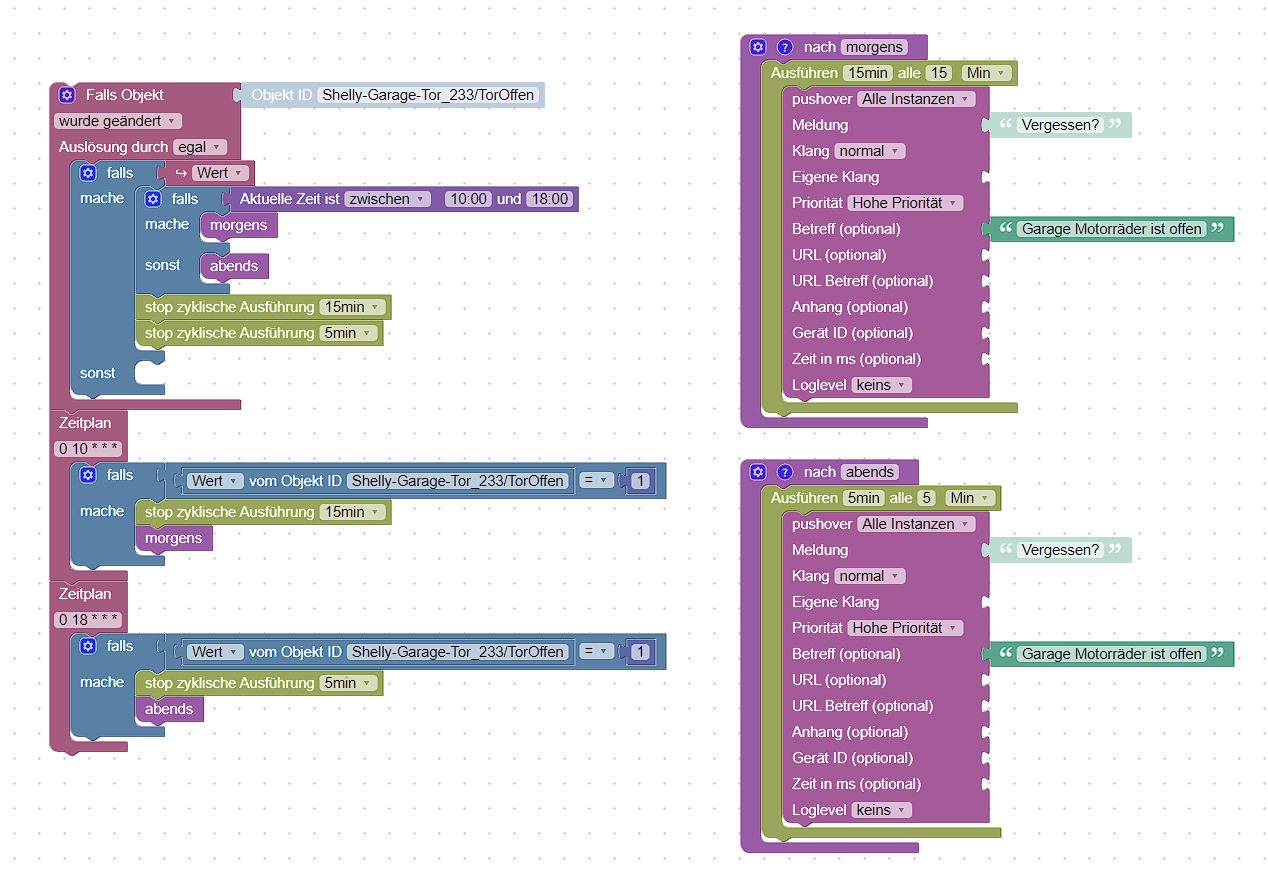Edit interval value 15 in morgens Ausführen
The height and width of the screenshot is (879, 1268).
click(938, 73)
